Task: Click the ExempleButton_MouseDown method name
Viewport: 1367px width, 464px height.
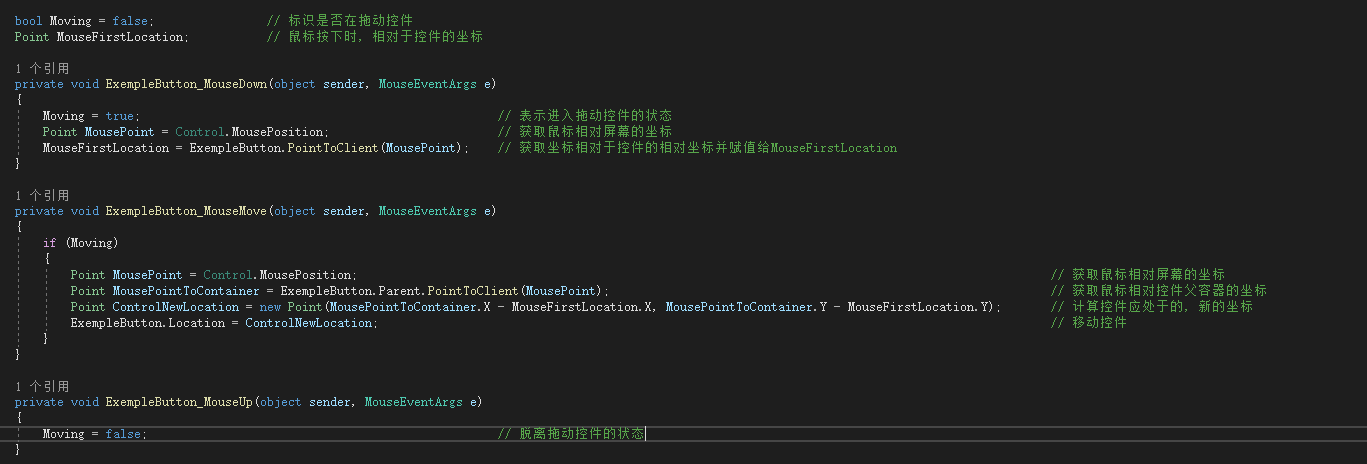Action: 187,84
